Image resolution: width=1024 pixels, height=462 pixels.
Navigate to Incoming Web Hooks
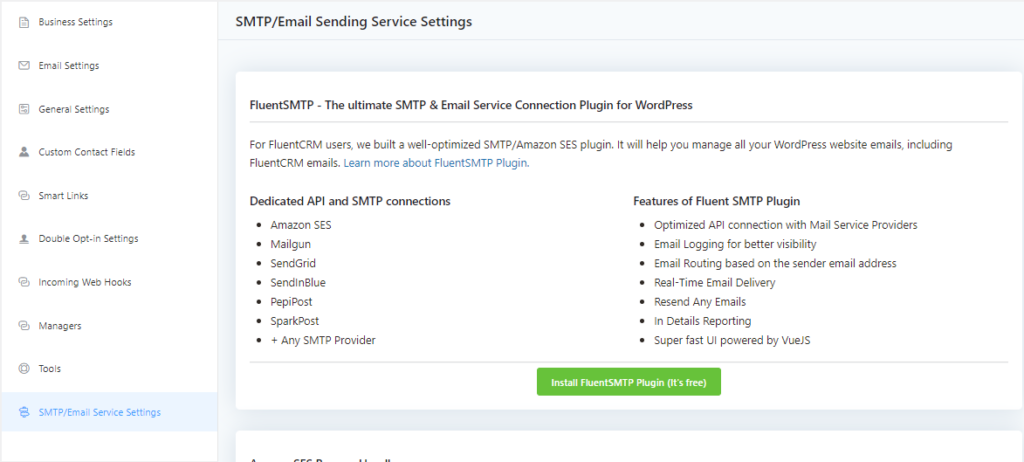pyautogui.click(x=108, y=282)
